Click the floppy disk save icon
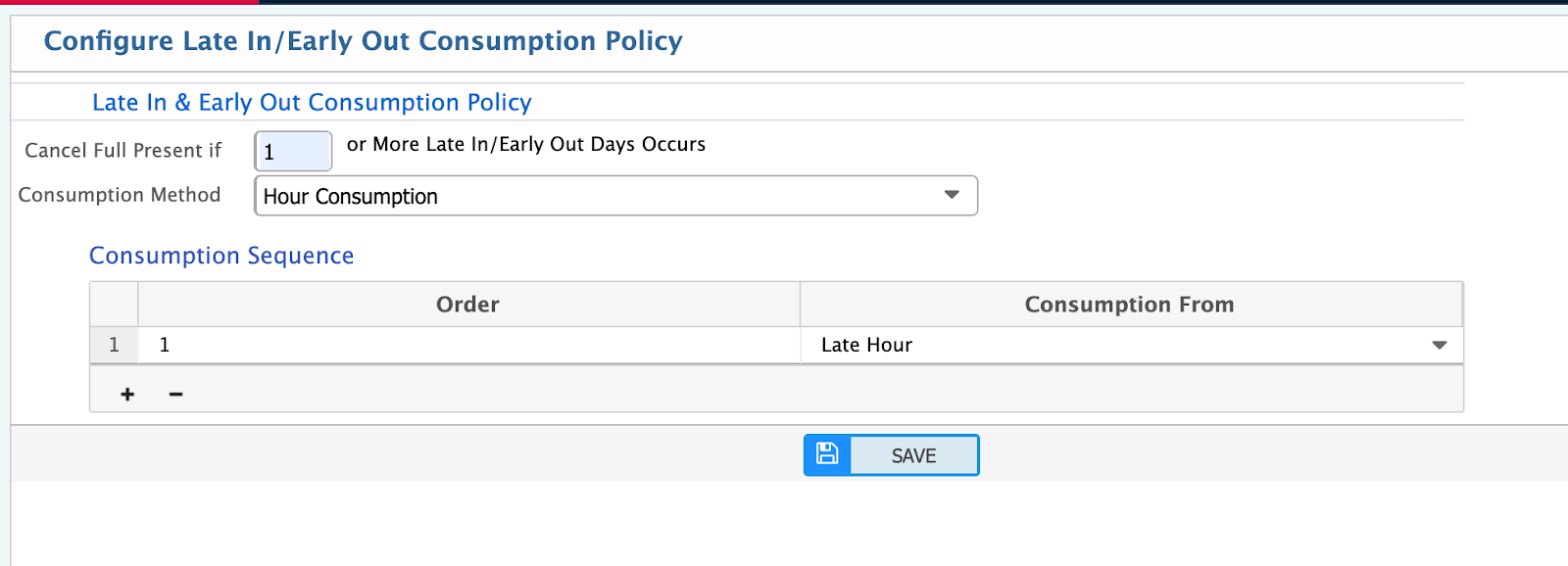1568x566 pixels. pos(826,454)
